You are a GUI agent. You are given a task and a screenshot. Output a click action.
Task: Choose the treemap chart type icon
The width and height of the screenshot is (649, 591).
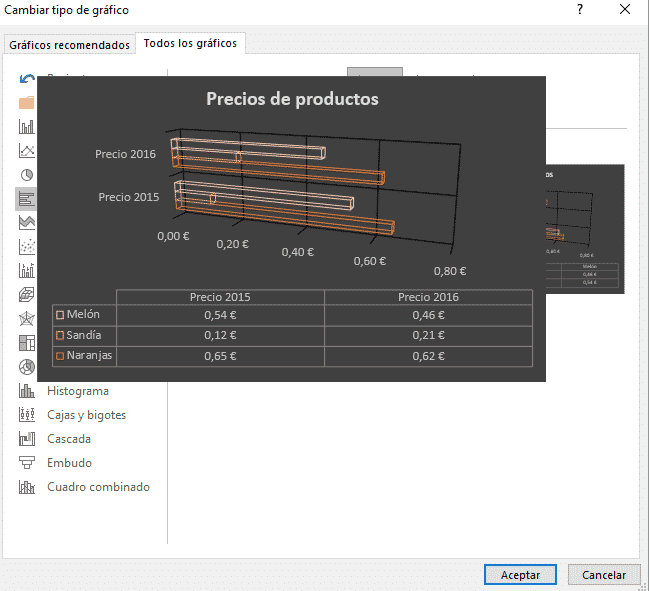click(27, 343)
